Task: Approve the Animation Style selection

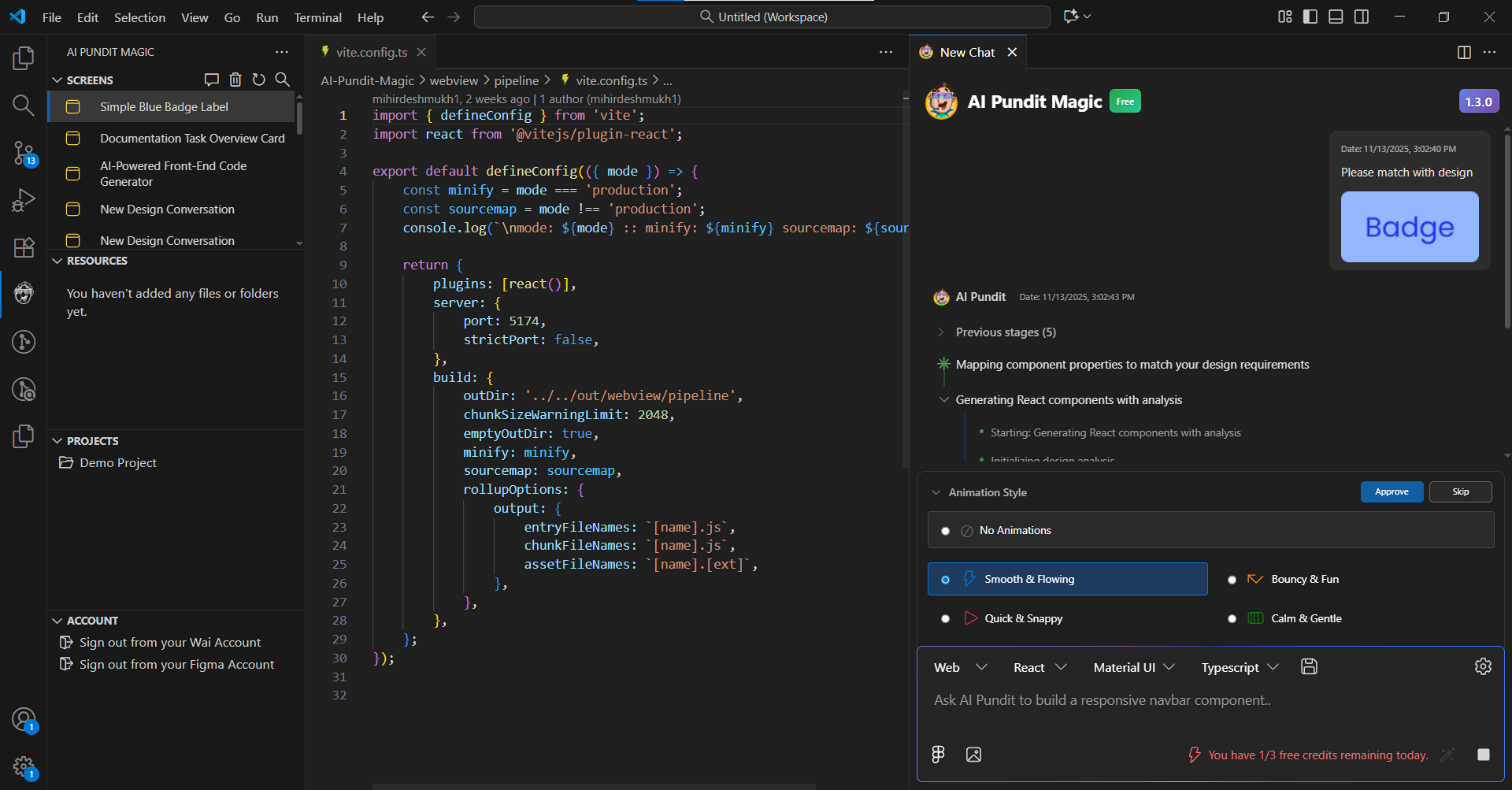Action: pos(1392,491)
